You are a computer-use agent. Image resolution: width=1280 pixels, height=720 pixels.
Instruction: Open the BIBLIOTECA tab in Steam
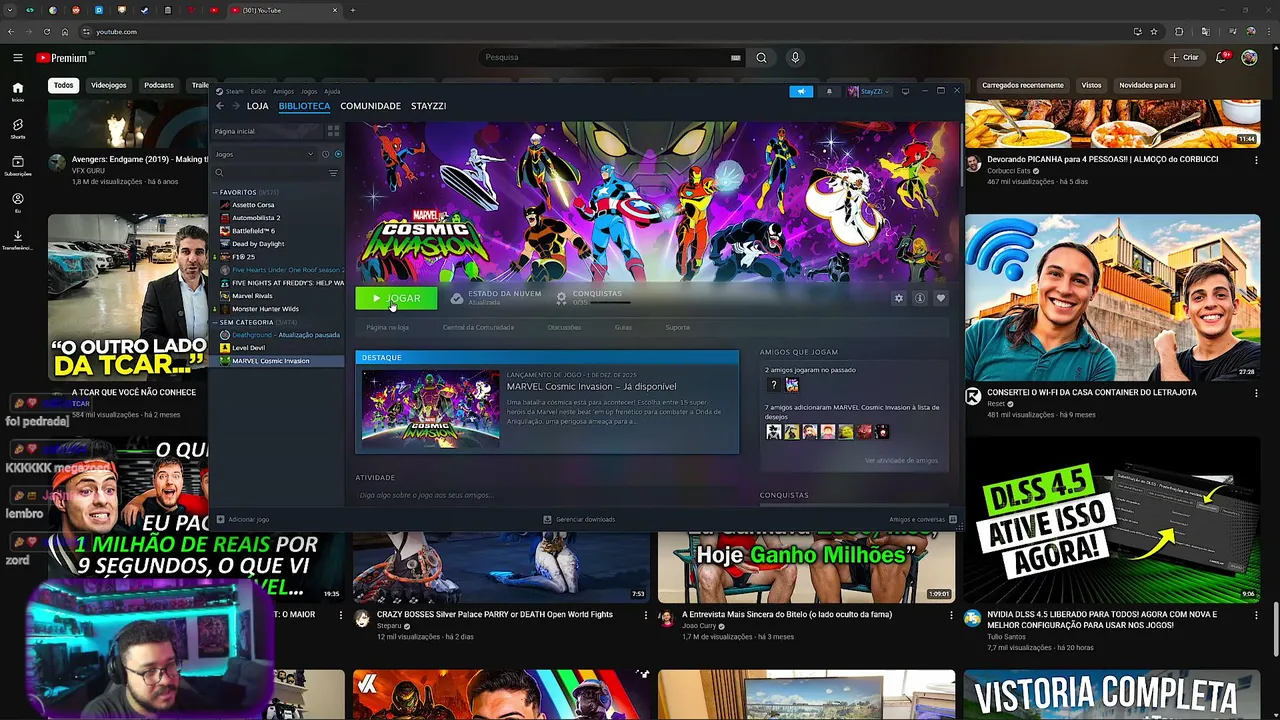[x=304, y=106]
